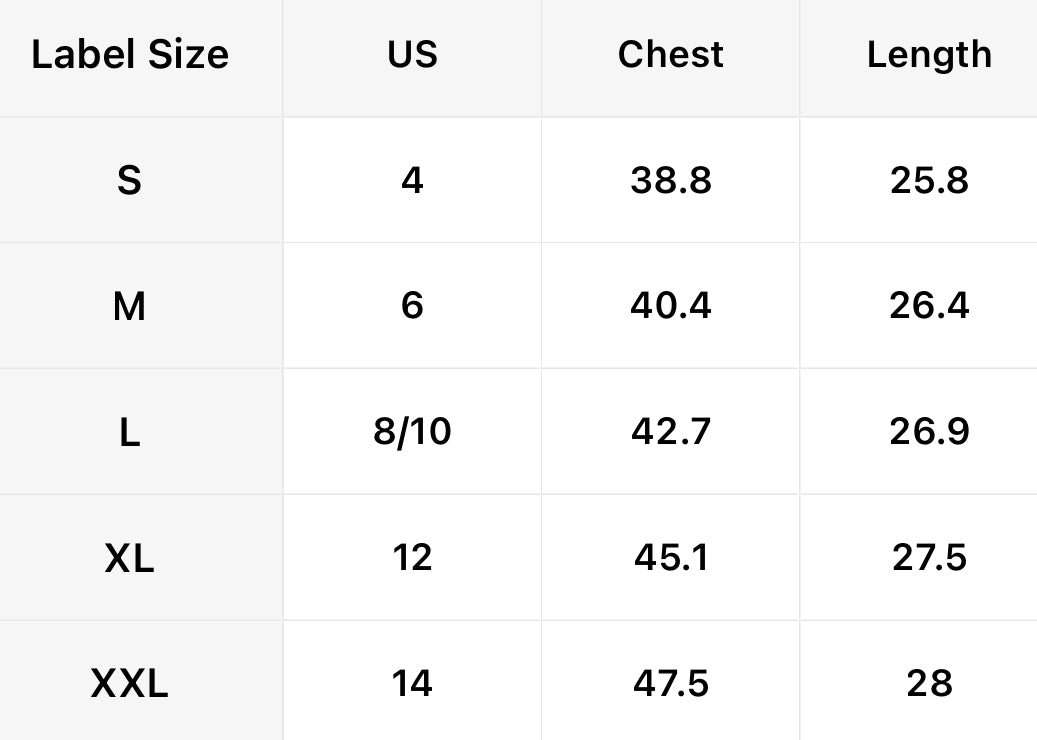Select the XXL label size cell
The width and height of the screenshot is (1037, 740).
click(x=130, y=684)
